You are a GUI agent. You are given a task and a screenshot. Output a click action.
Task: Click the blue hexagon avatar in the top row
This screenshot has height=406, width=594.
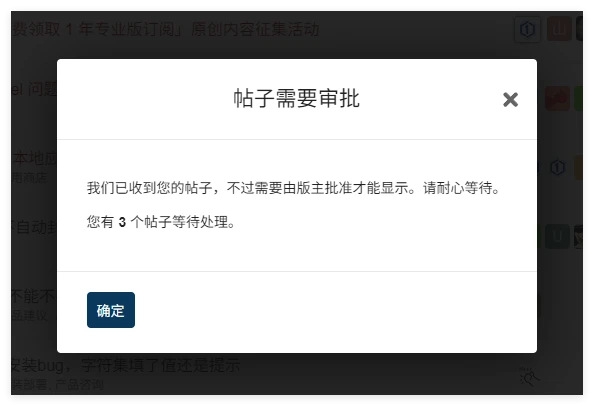tap(527, 29)
